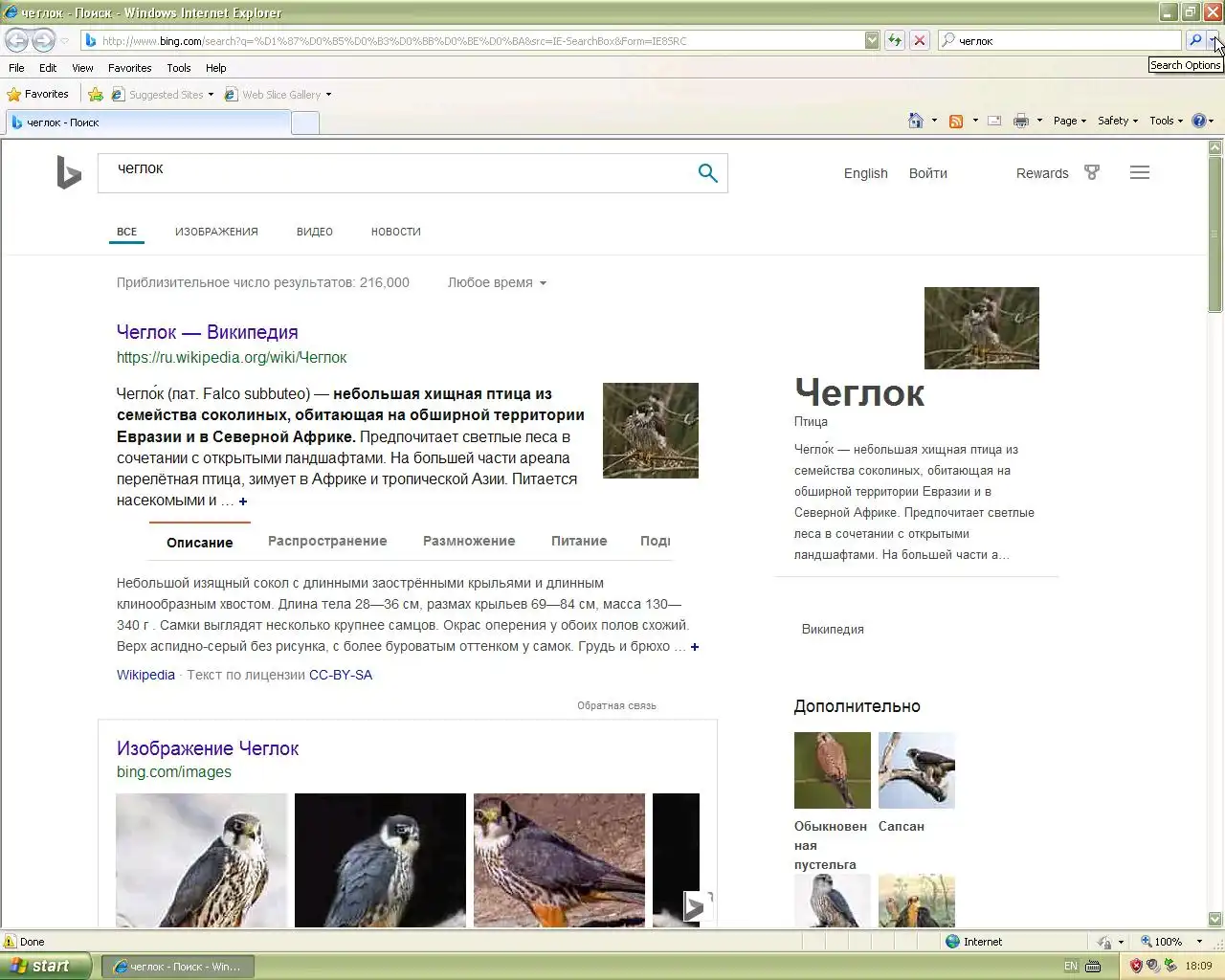
Task: Click the чеглок - Поиск taskbar button
Action: 178,967
